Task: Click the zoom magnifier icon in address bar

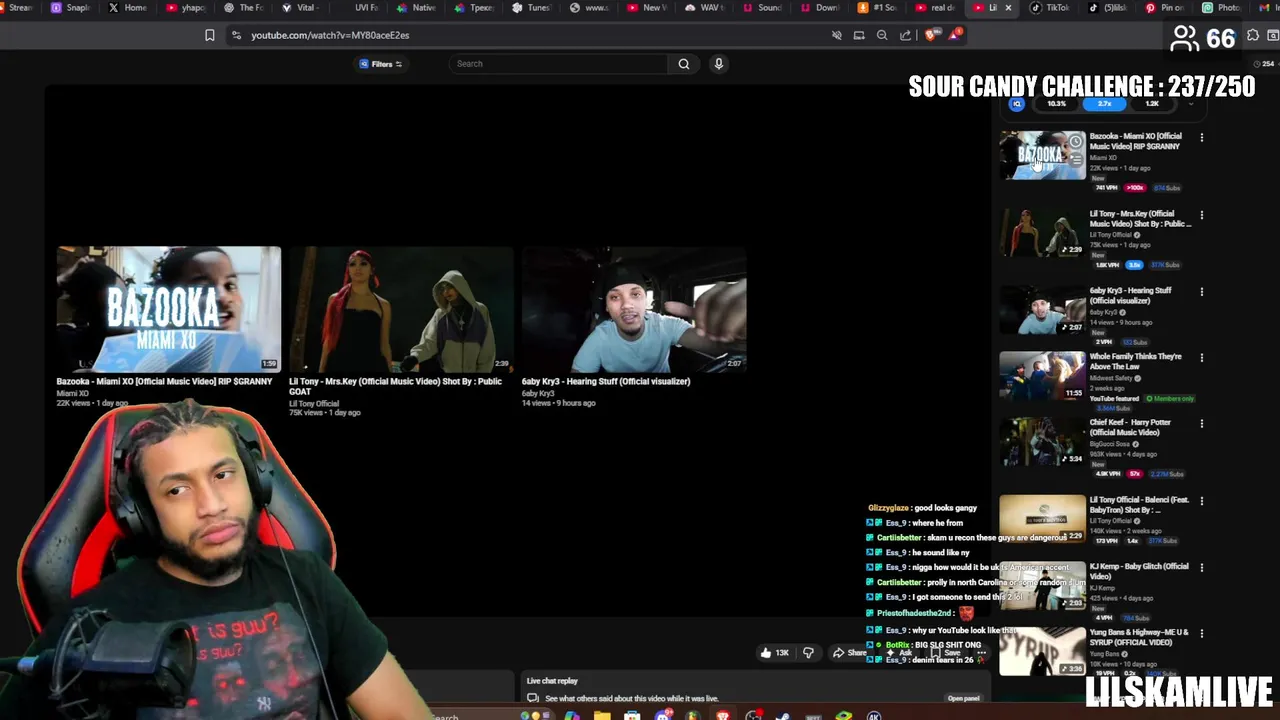Action: click(x=882, y=35)
